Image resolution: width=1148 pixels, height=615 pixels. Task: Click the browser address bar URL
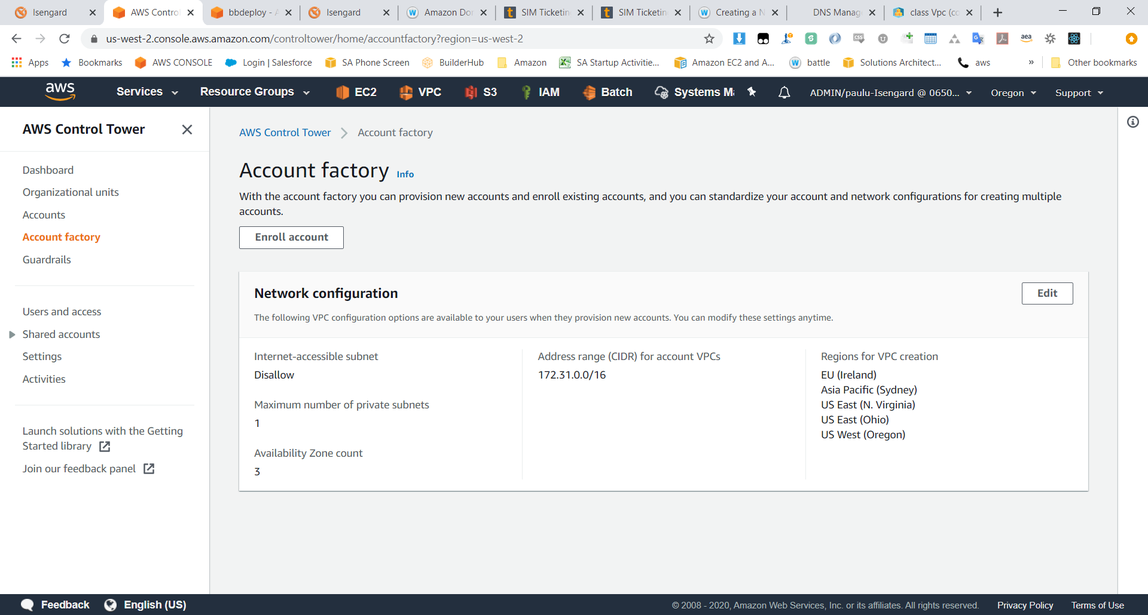[315, 39]
